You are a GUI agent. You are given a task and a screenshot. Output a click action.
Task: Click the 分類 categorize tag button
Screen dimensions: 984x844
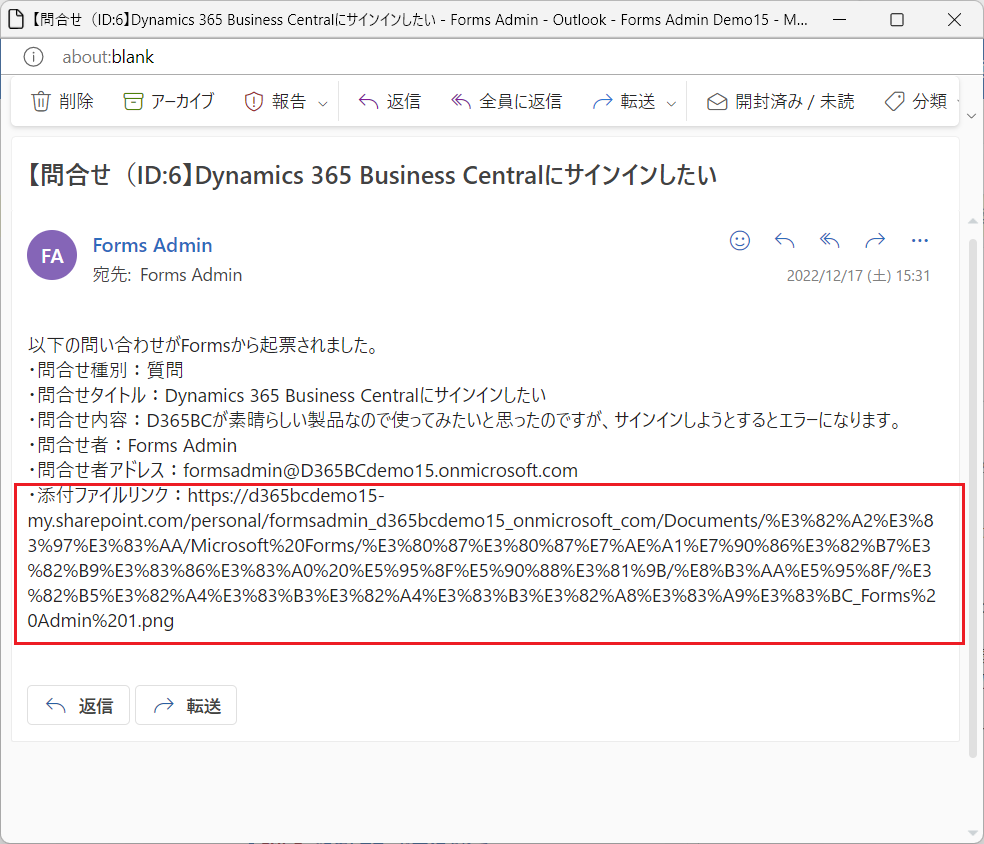[916, 102]
